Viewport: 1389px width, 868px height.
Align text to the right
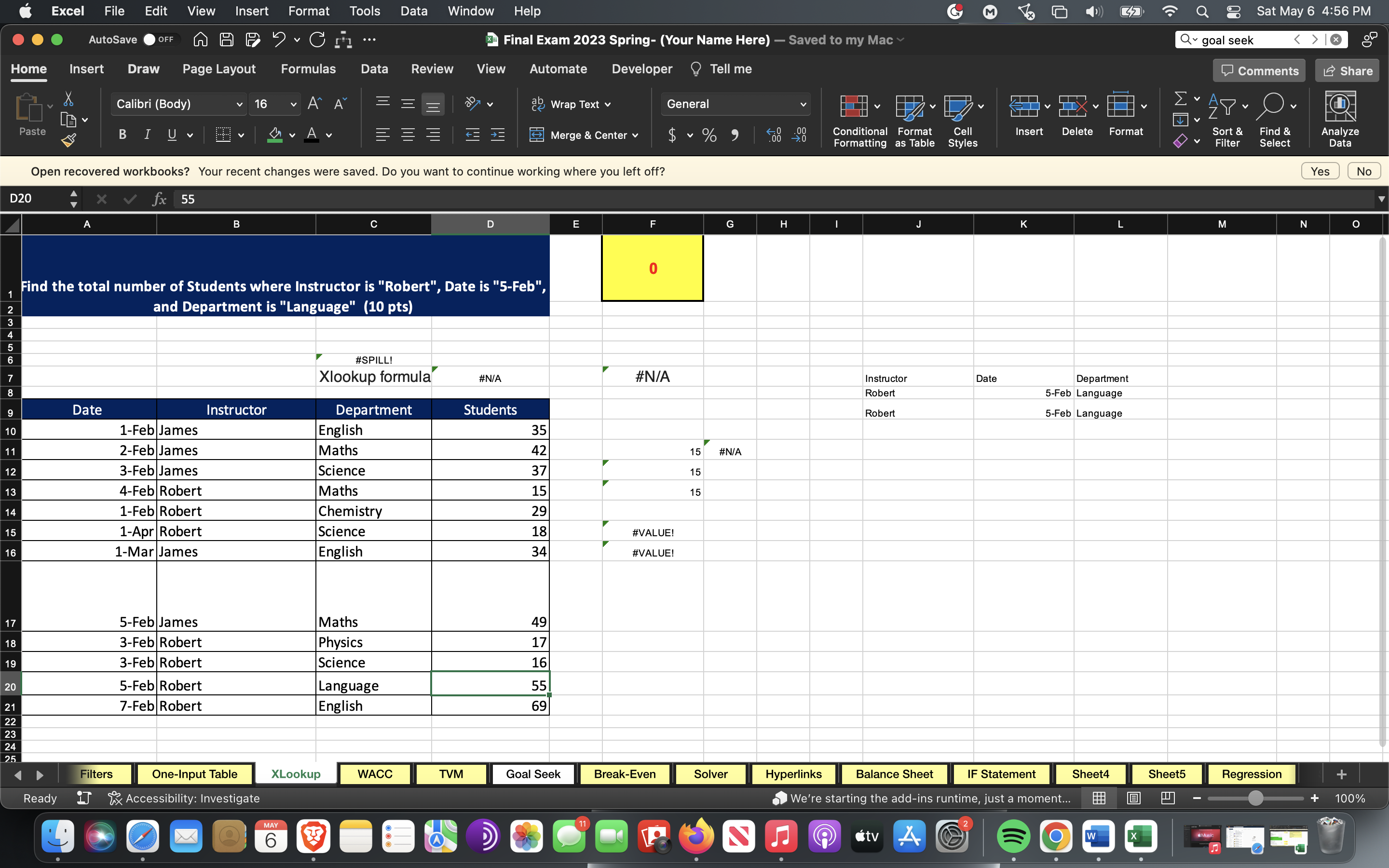point(433,135)
